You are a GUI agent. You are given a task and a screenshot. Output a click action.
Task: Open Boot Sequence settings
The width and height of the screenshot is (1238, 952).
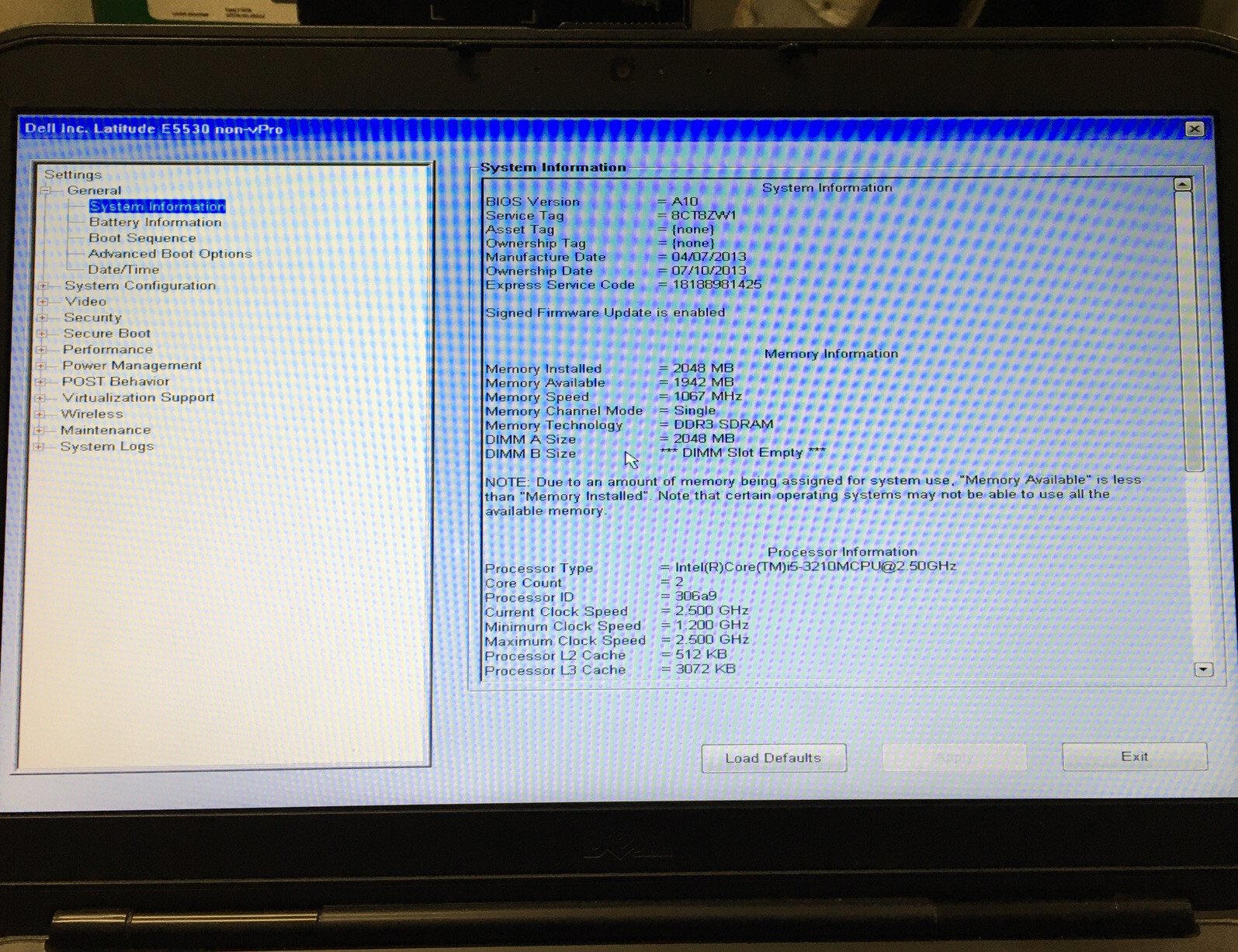(x=142, y=238)
